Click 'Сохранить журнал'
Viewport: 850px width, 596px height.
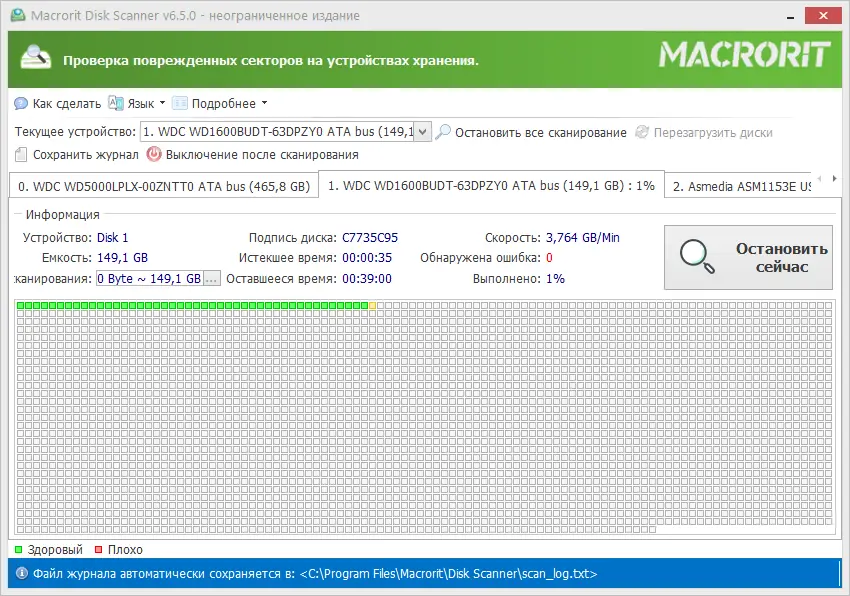point(76,155)
